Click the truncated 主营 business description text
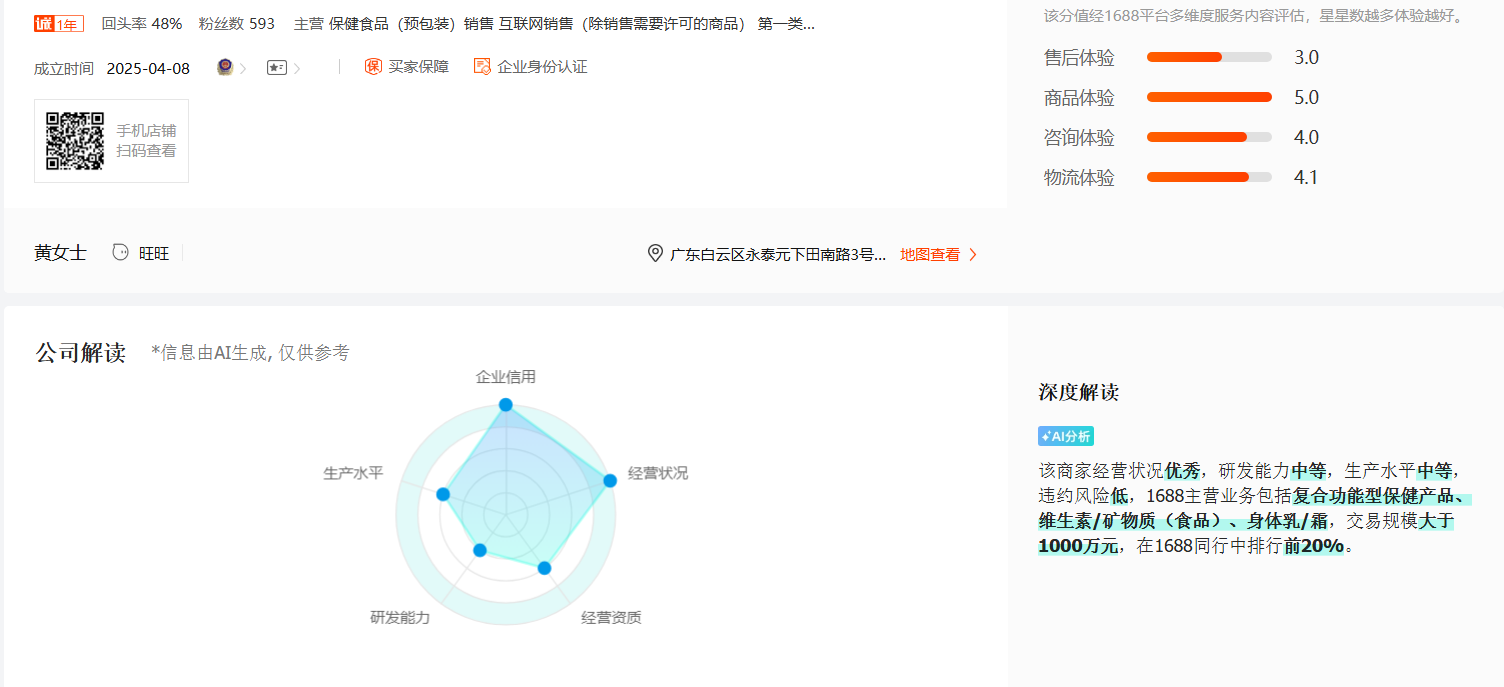The height and width of the screenshot is (687, 1504). click(x=554, y=24)
